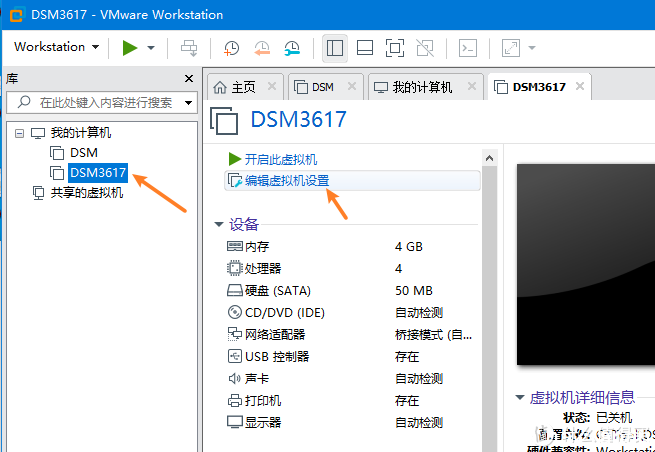Open the power options dropdown arrow
Image resolution: width=655 pixels, height=452 pixels.
point(151,48)
